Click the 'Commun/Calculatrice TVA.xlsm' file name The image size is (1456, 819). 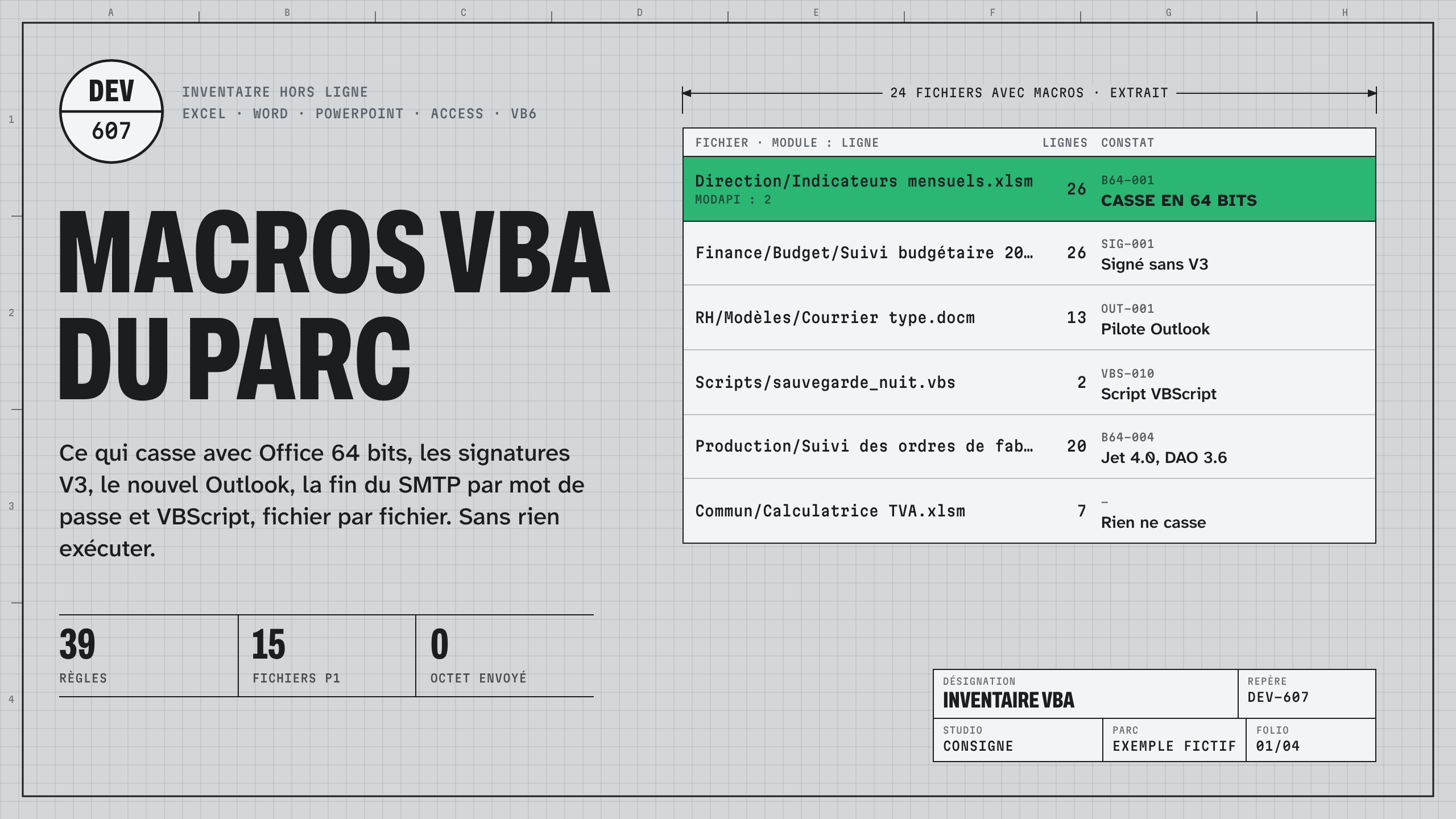(x=830, y=511)
